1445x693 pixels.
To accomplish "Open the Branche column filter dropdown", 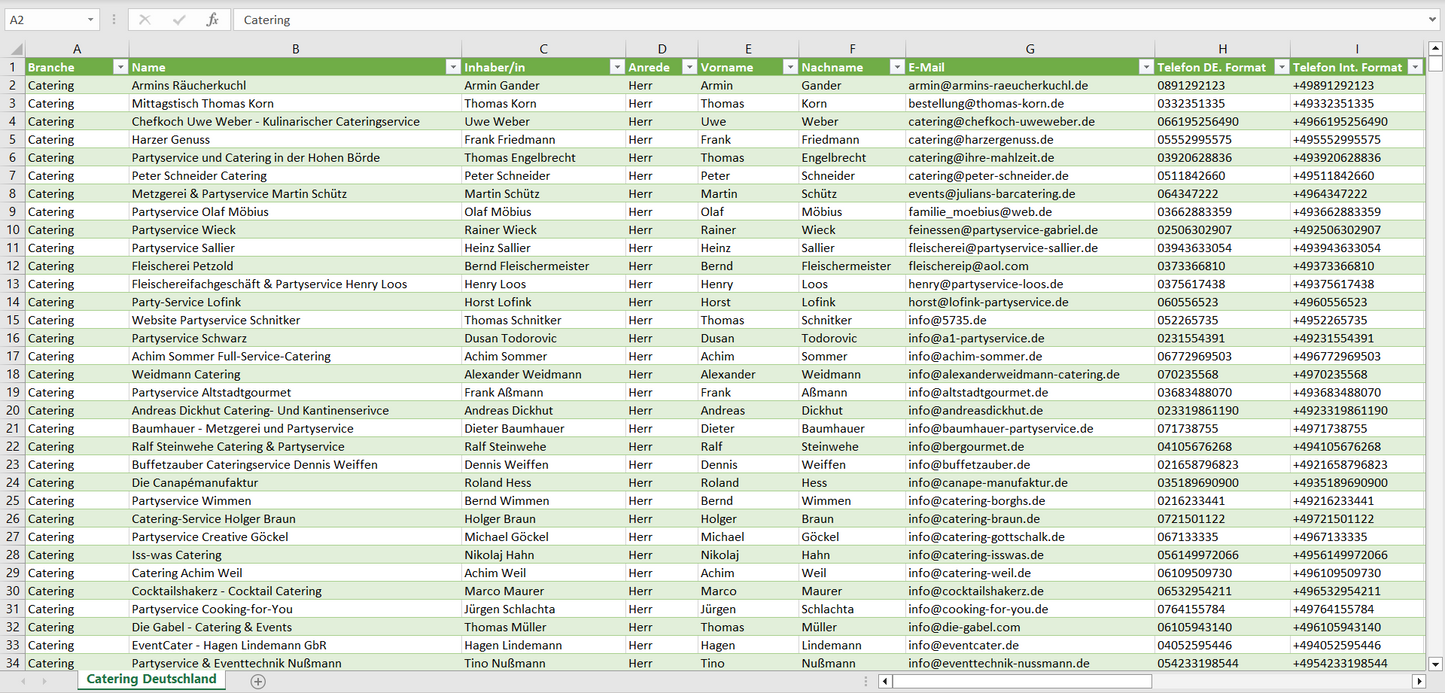I will (120, 67).
